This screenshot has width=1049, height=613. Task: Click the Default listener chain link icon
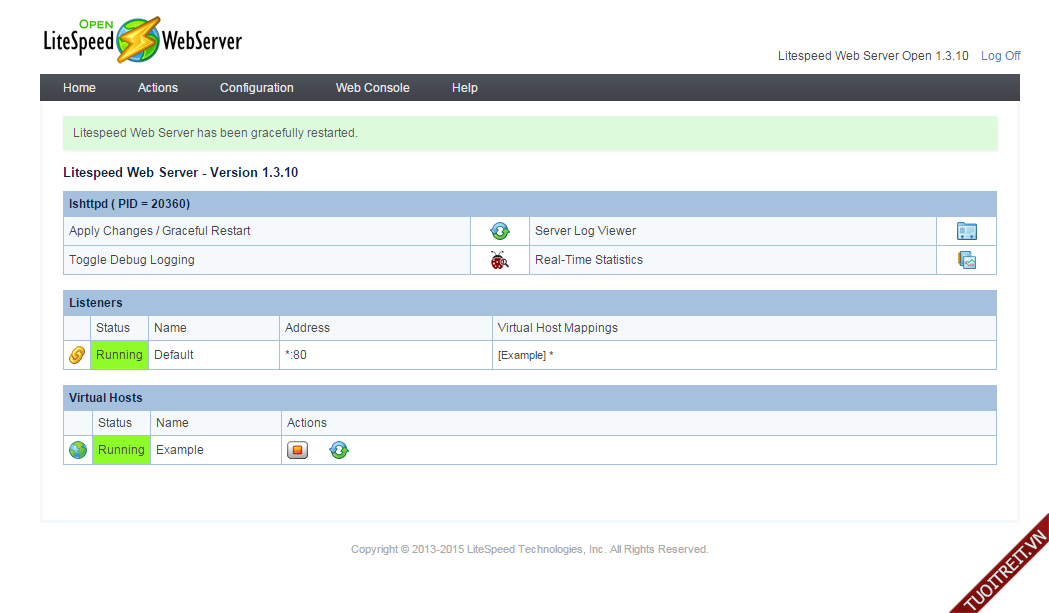pyautogui.click(x=77, y=355)
